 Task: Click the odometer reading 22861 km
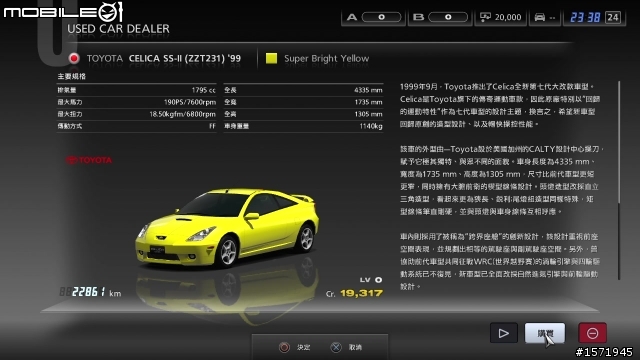coord(90,292)
